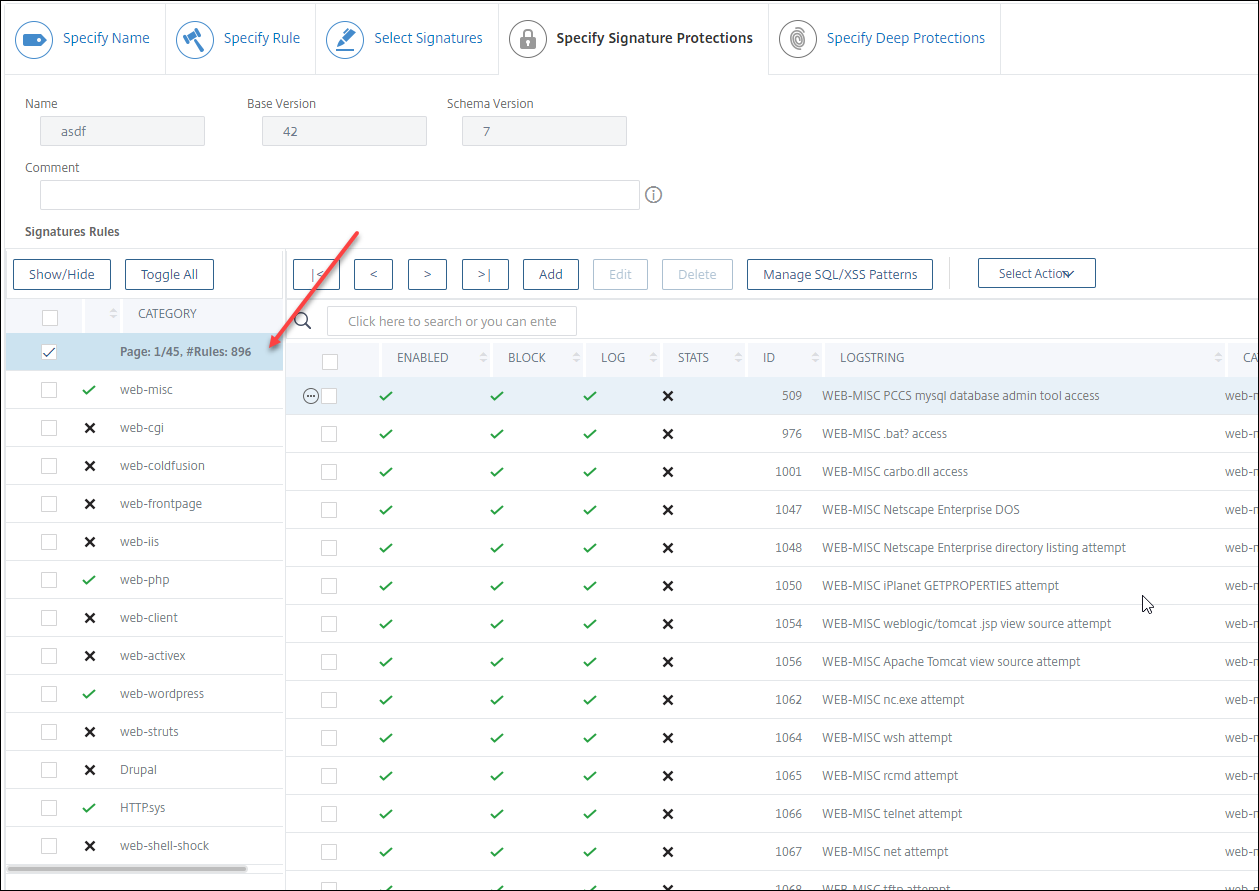Click the Specify Deep Protections fingerprint icon

click(x=797, y=39)
